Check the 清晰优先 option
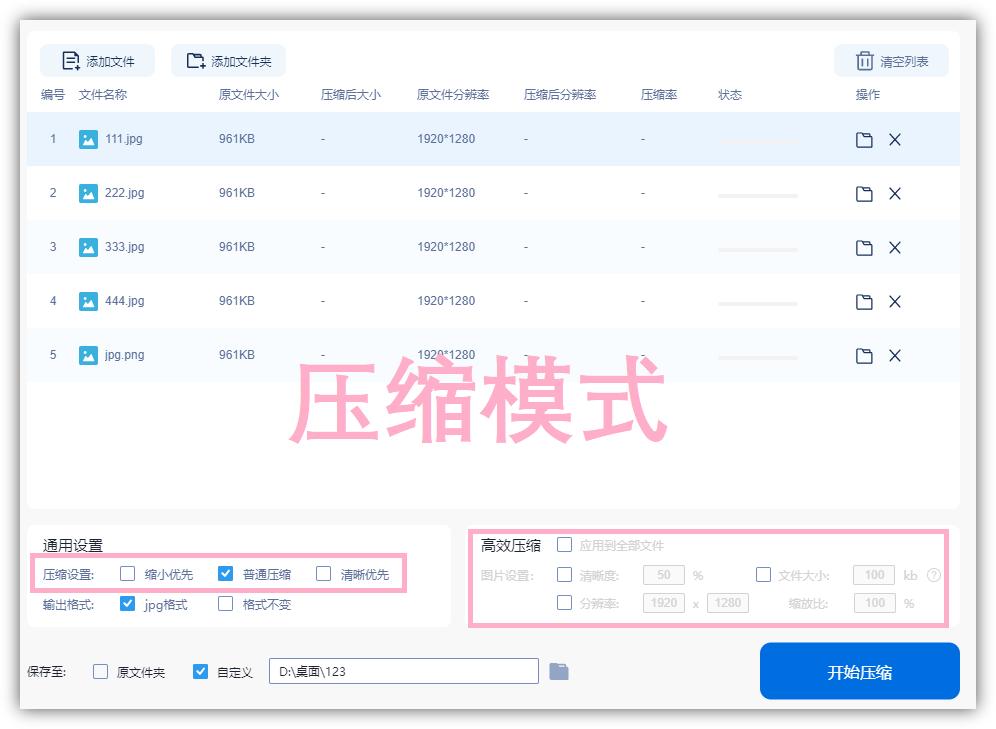996x729 pixels. 323,574
